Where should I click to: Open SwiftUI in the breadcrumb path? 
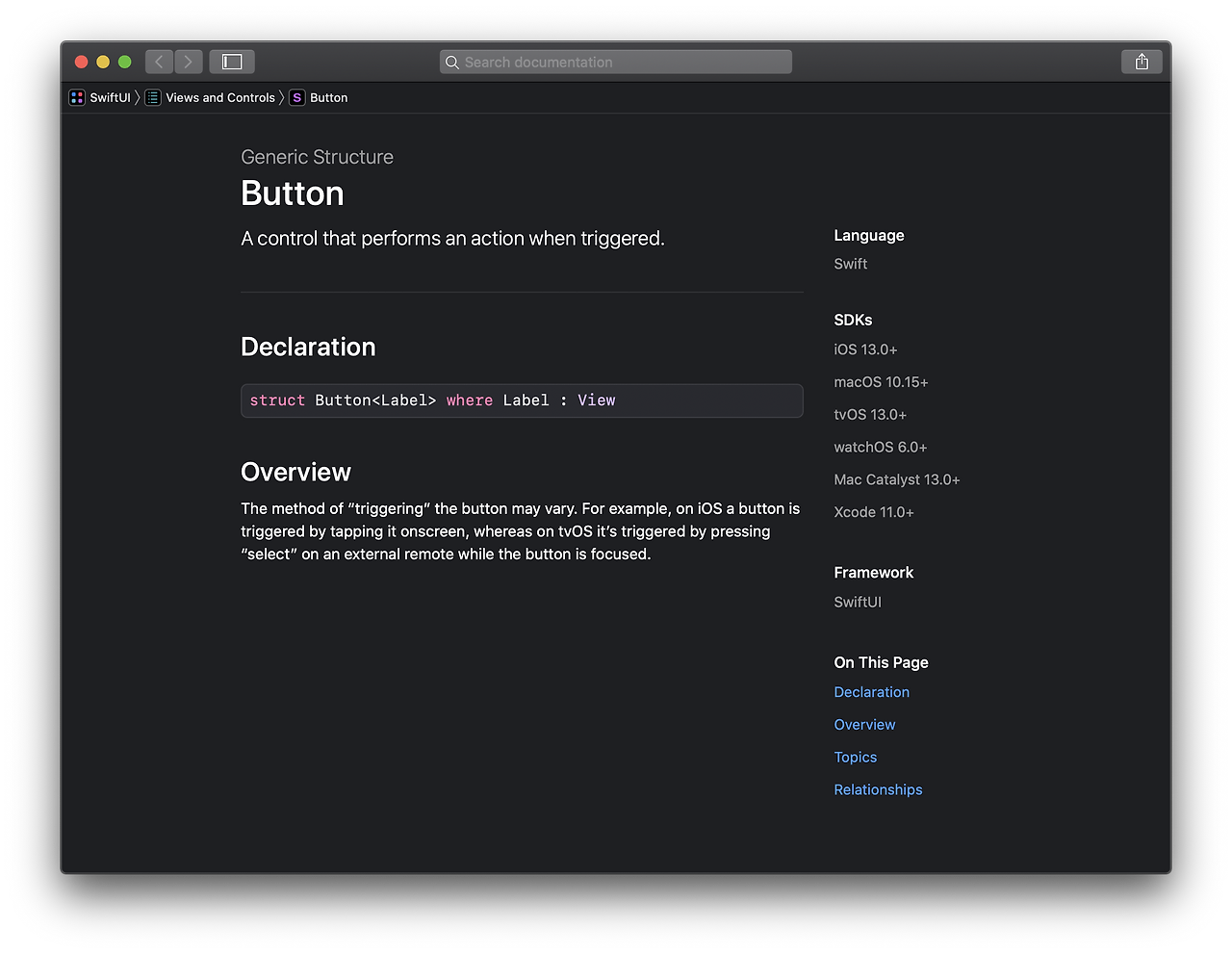tap(110, 97)
